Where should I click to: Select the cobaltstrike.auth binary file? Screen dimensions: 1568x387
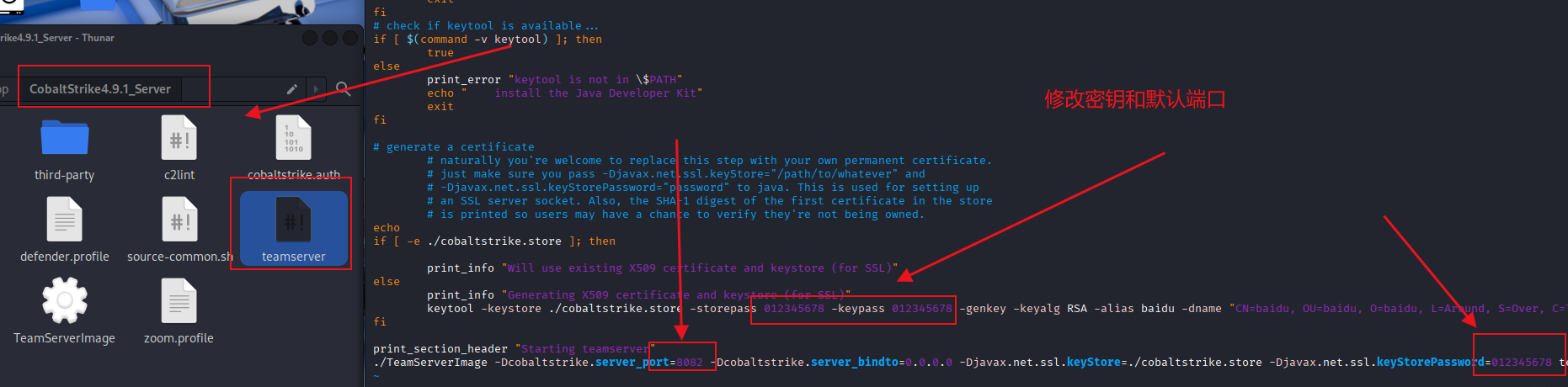293,148
